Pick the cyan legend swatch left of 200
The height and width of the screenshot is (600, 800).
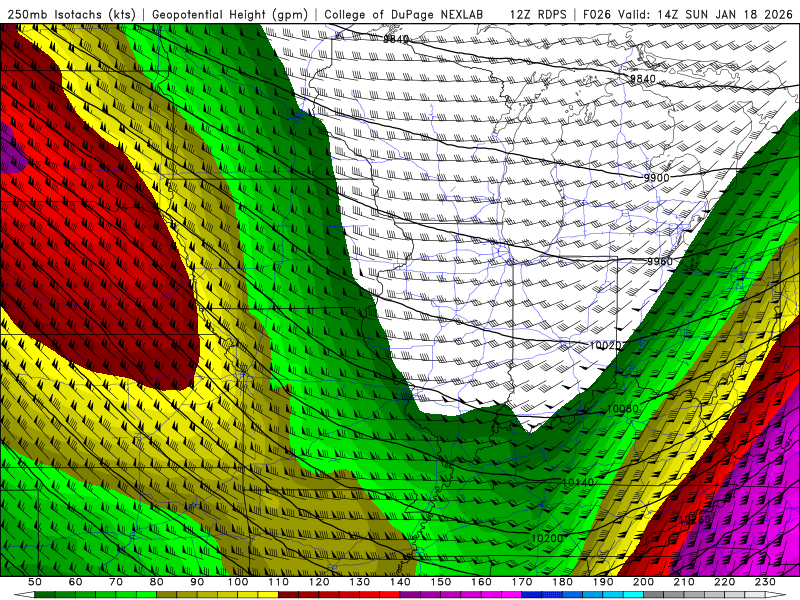(633, 595)
